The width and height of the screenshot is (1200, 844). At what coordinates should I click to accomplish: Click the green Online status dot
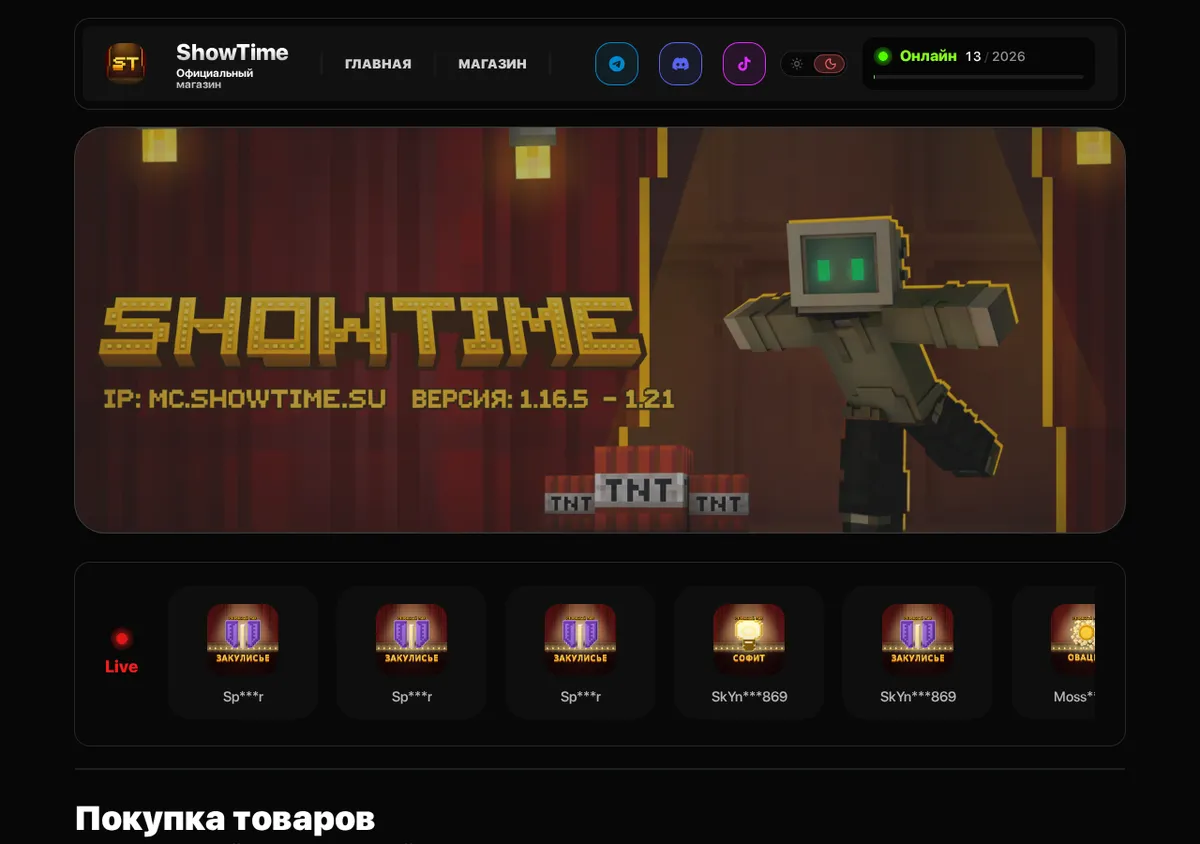[x=883, y=56]
